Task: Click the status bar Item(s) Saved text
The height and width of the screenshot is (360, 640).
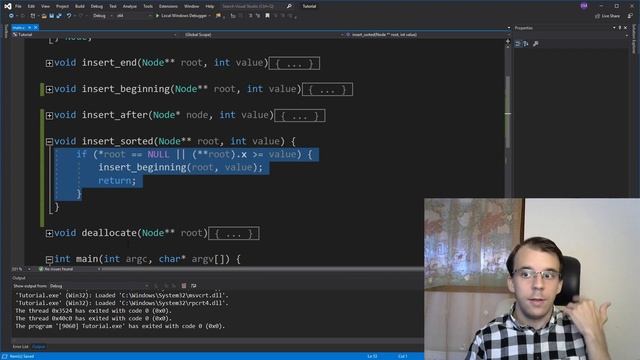Action: 22,356
